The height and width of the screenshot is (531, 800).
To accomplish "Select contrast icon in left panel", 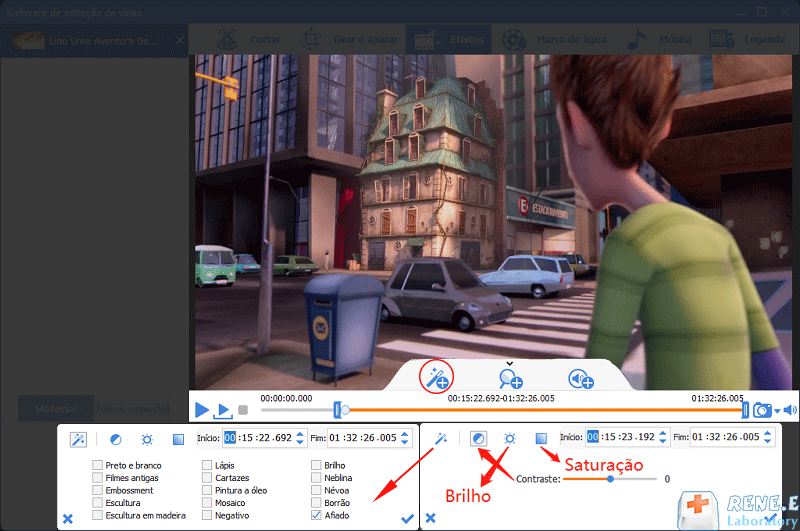I will tap(116, 439).
